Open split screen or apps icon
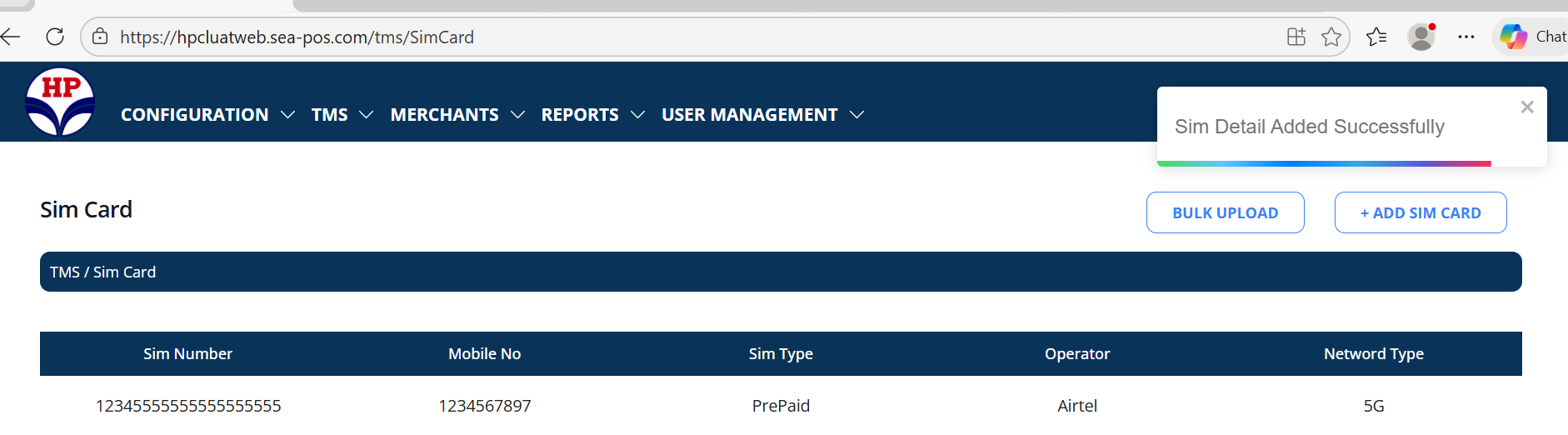 (1296, 37)
